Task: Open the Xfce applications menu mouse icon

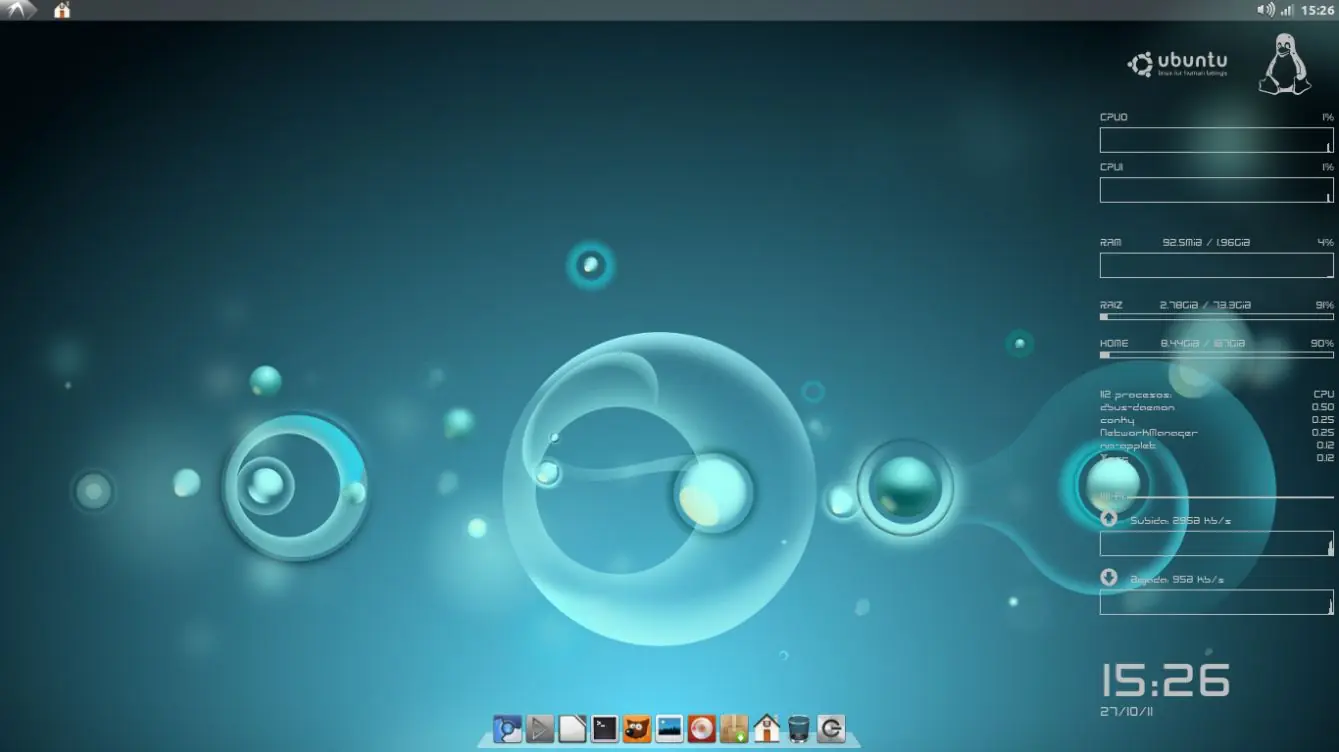Action: pos(19,10)
